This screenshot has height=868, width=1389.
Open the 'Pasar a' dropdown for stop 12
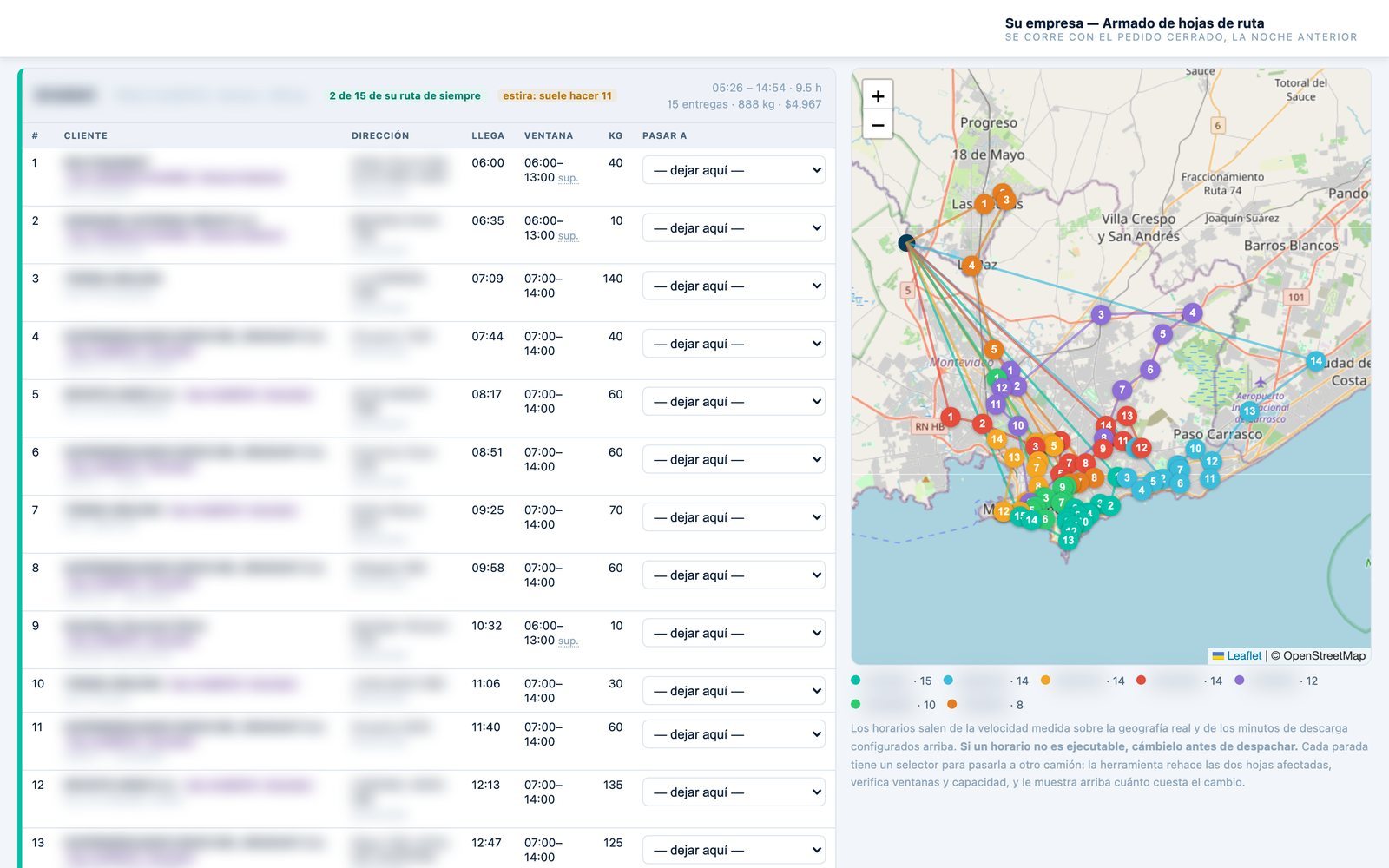coord(734,792)
